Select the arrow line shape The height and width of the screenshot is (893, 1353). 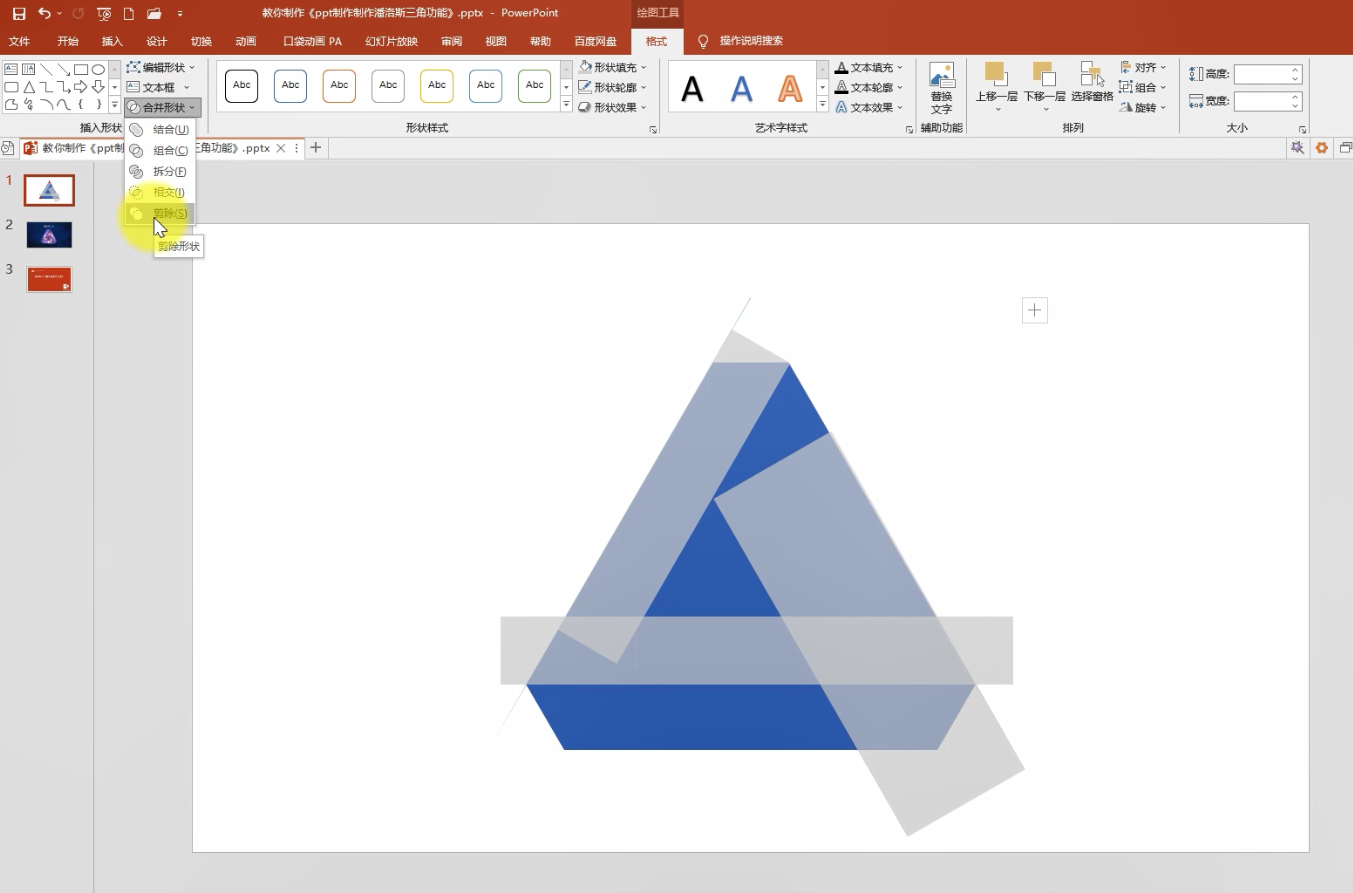click(63, 69)
